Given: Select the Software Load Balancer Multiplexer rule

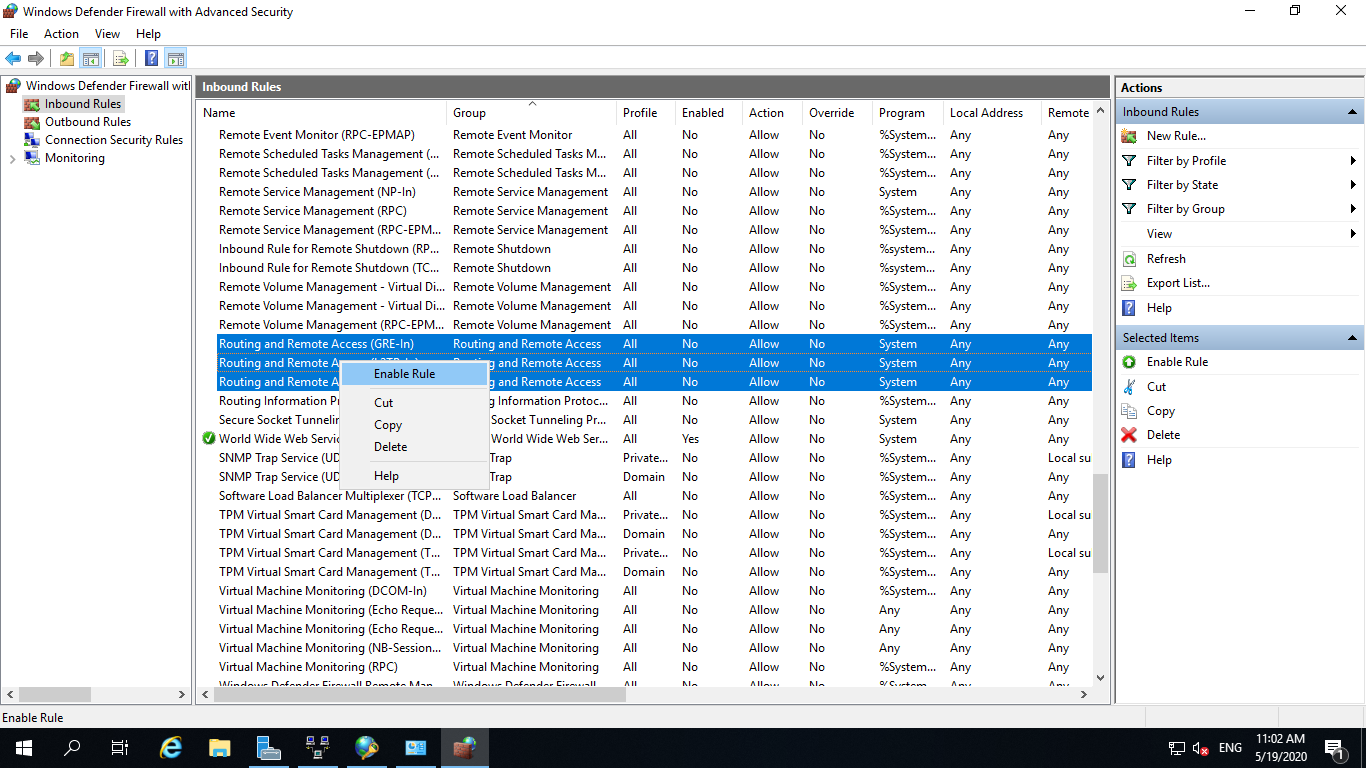Looking at the screenshot, I should click(644, 496).
